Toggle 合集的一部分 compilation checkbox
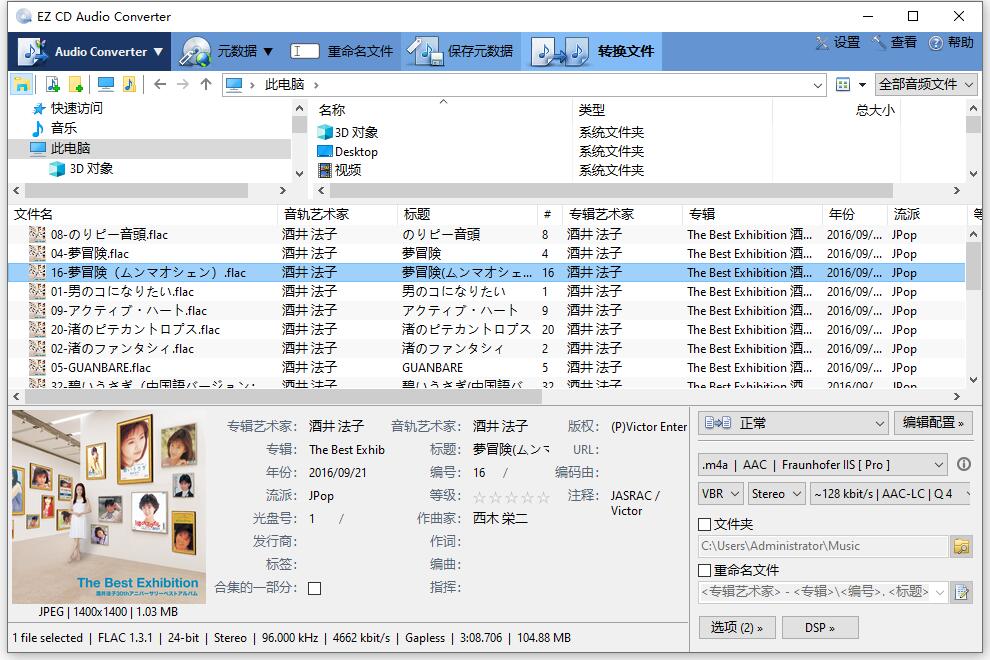This screenshot has width=990, height=660. click(314, 588)
